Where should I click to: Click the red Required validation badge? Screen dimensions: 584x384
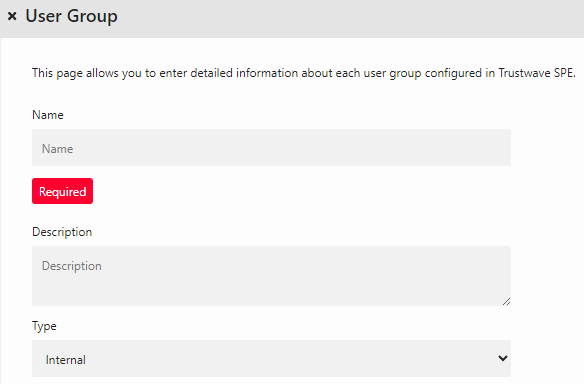tap(63, 191)
